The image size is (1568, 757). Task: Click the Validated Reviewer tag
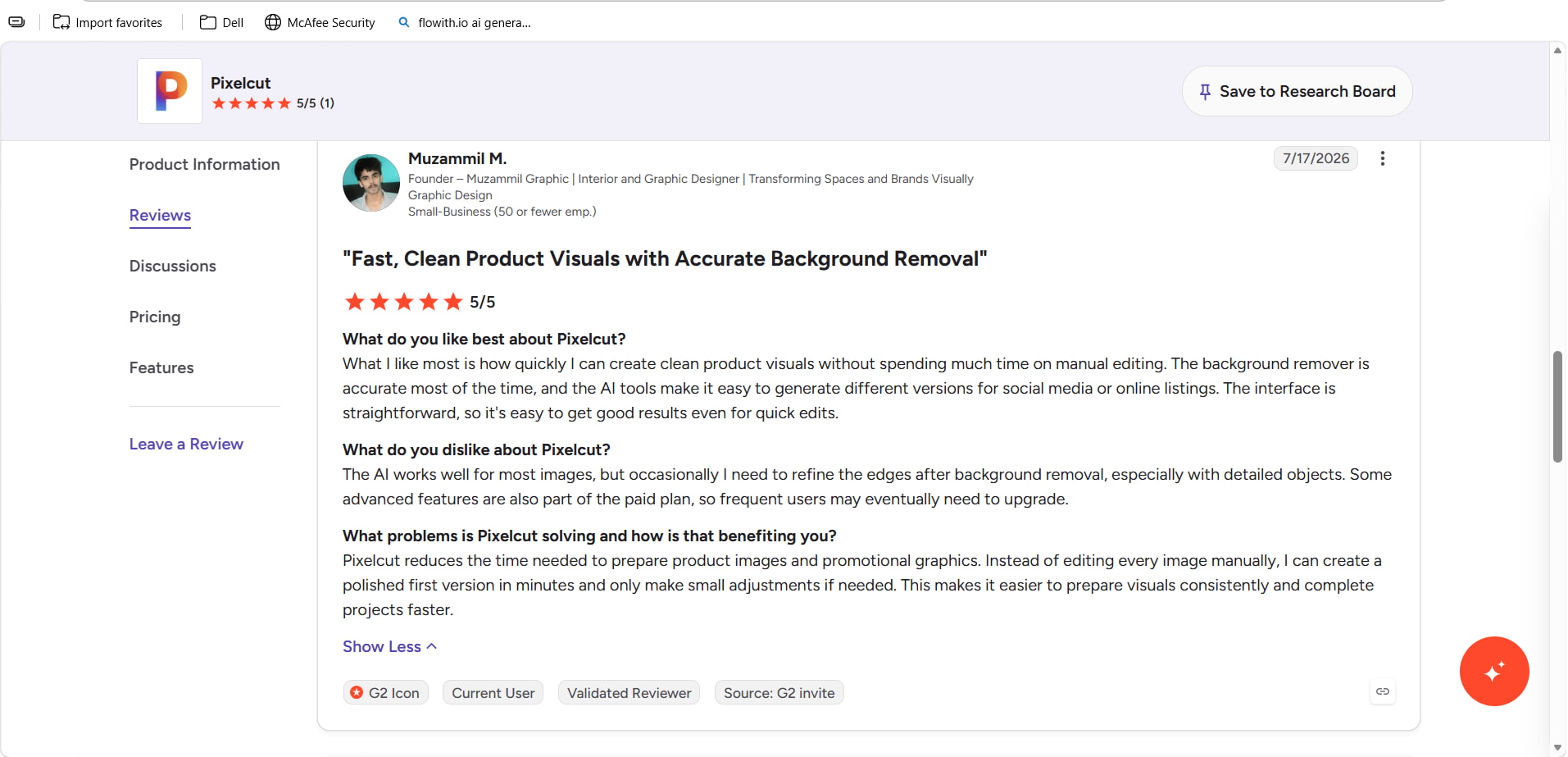[629, 693]
